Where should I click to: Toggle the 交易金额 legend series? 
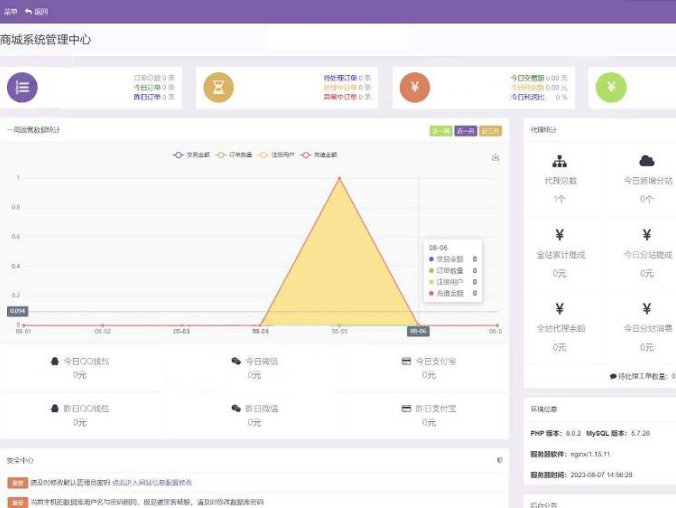[x=191, y=155]
